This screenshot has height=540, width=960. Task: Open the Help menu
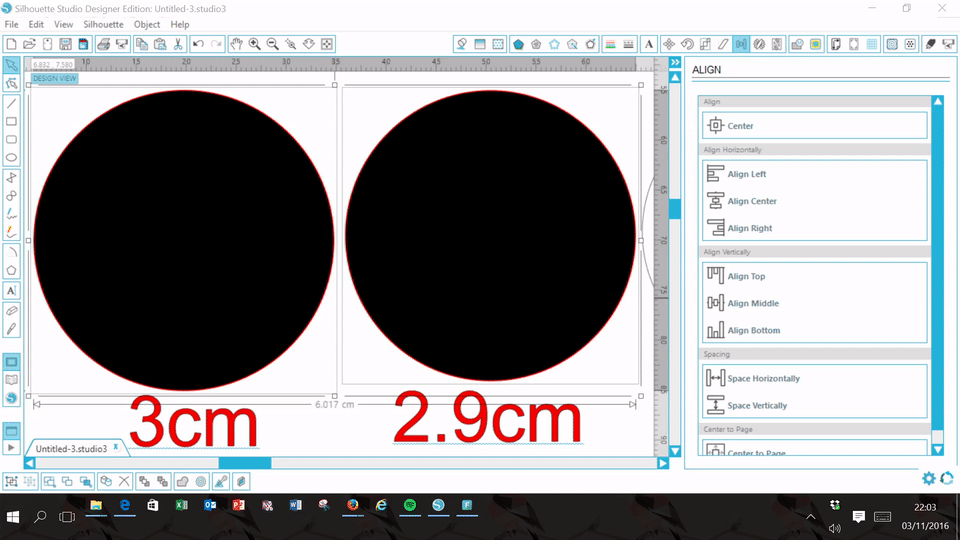[179, 24]
